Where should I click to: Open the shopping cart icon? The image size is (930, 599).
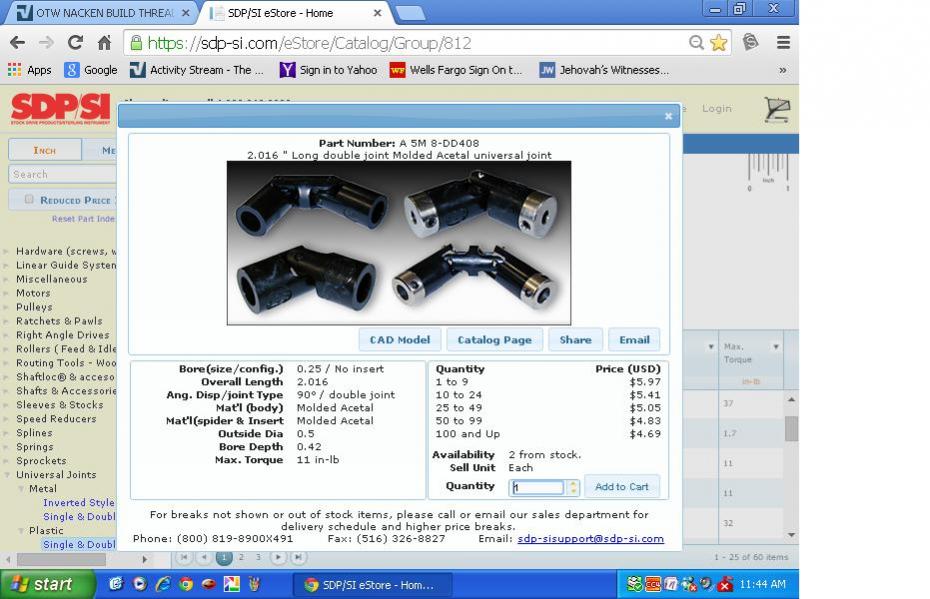pos(776,109)
